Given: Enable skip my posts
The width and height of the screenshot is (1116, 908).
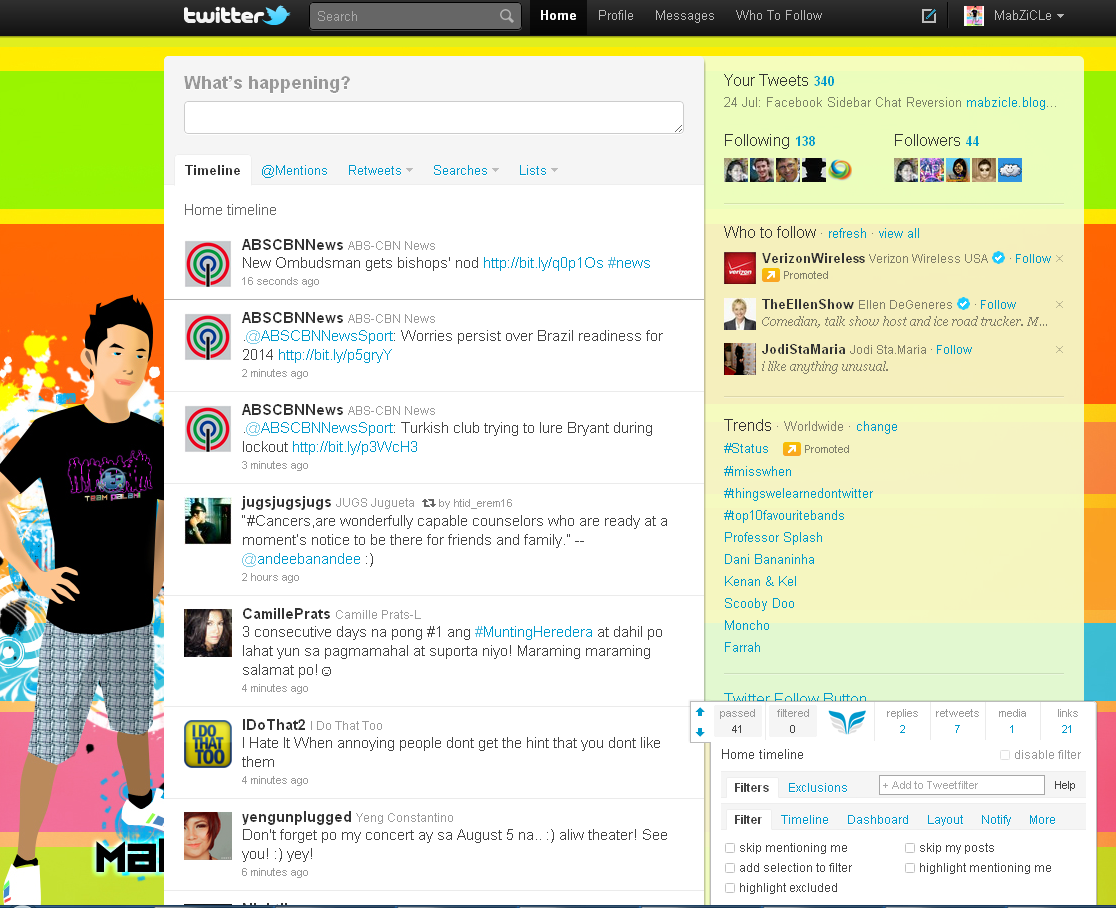Looking at the screenshot, I should (910, 848).
